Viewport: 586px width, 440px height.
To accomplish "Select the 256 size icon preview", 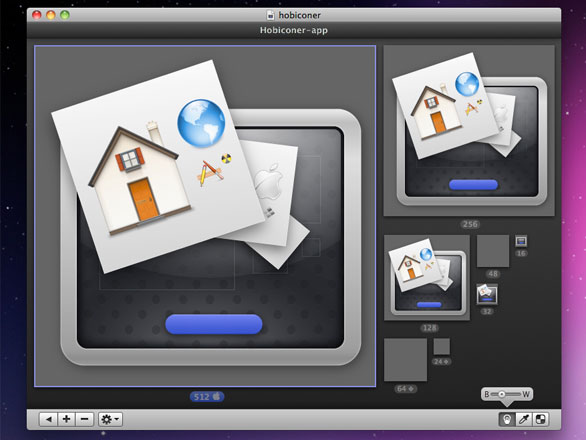I will (469, 131).
